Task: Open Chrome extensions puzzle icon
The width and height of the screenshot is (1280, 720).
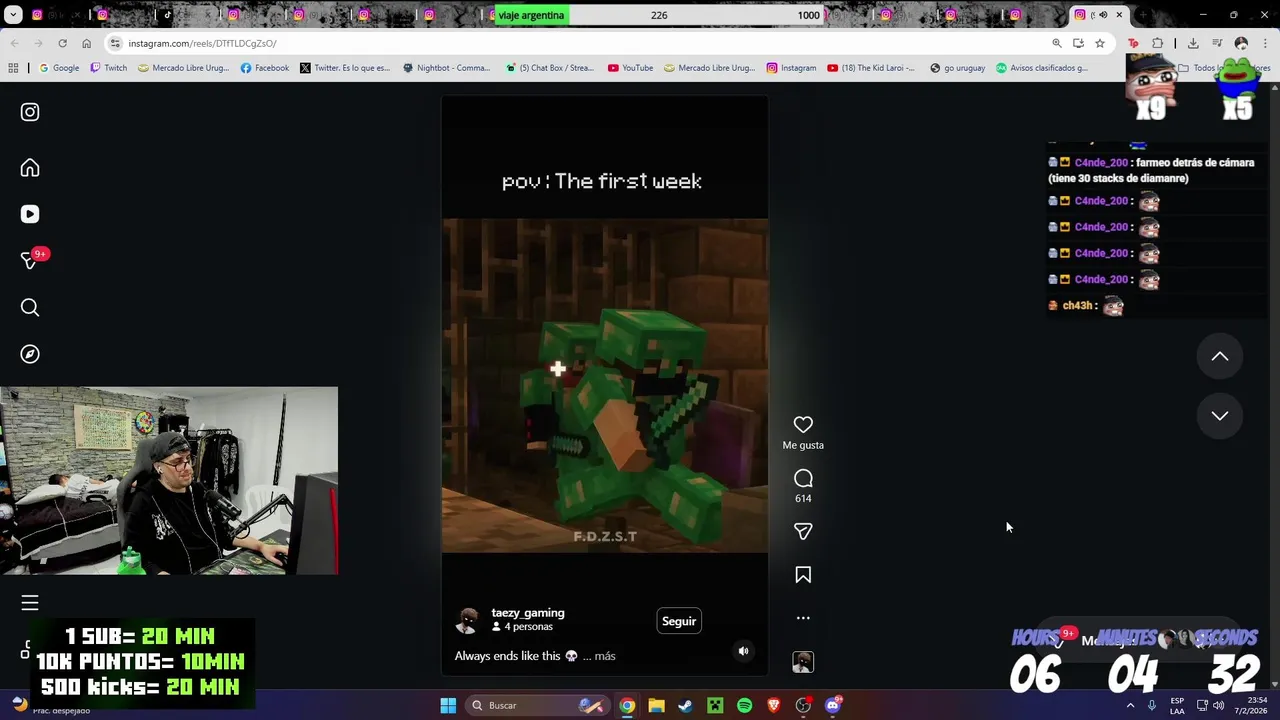Action: click(1157, 43)
